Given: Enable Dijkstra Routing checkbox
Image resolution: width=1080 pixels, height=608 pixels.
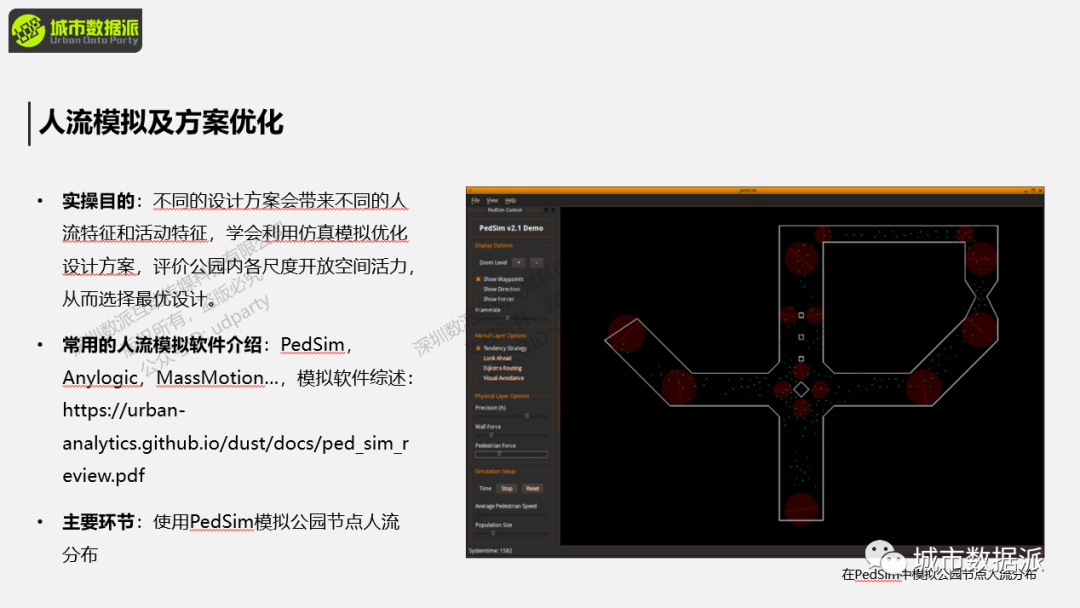Looking at the screenshot, I should click(478, 368).
